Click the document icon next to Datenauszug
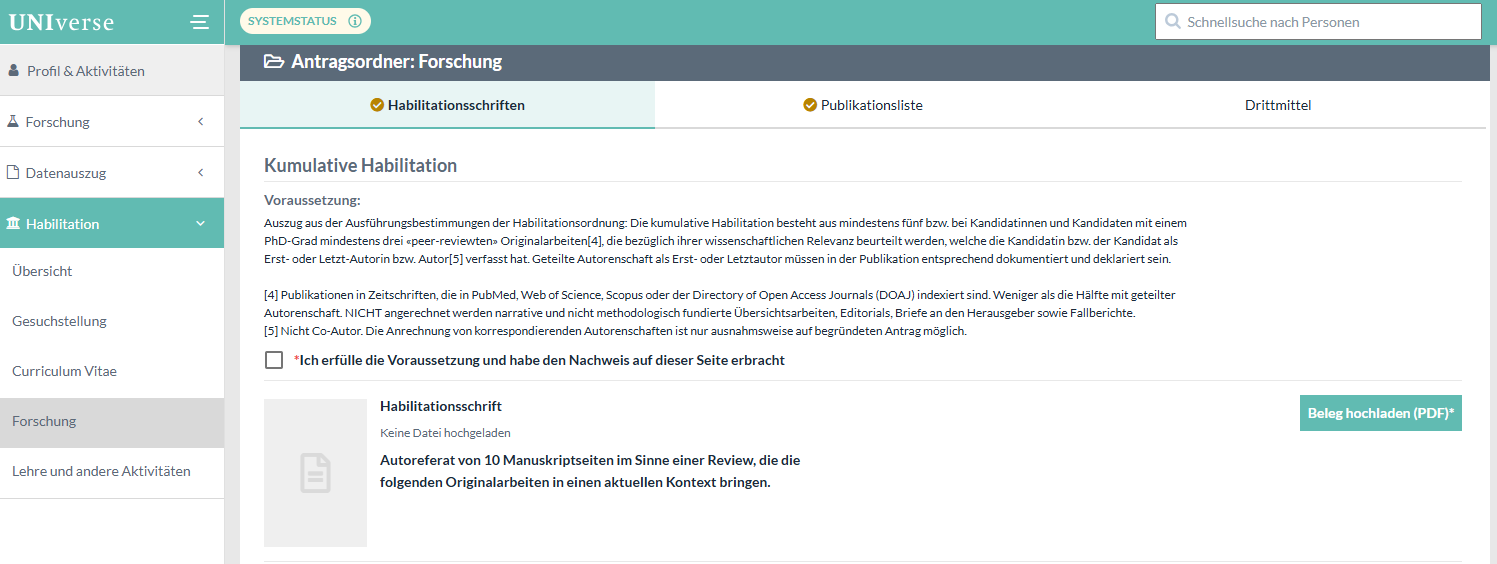 pyautogui.click(x=13, y=172)
